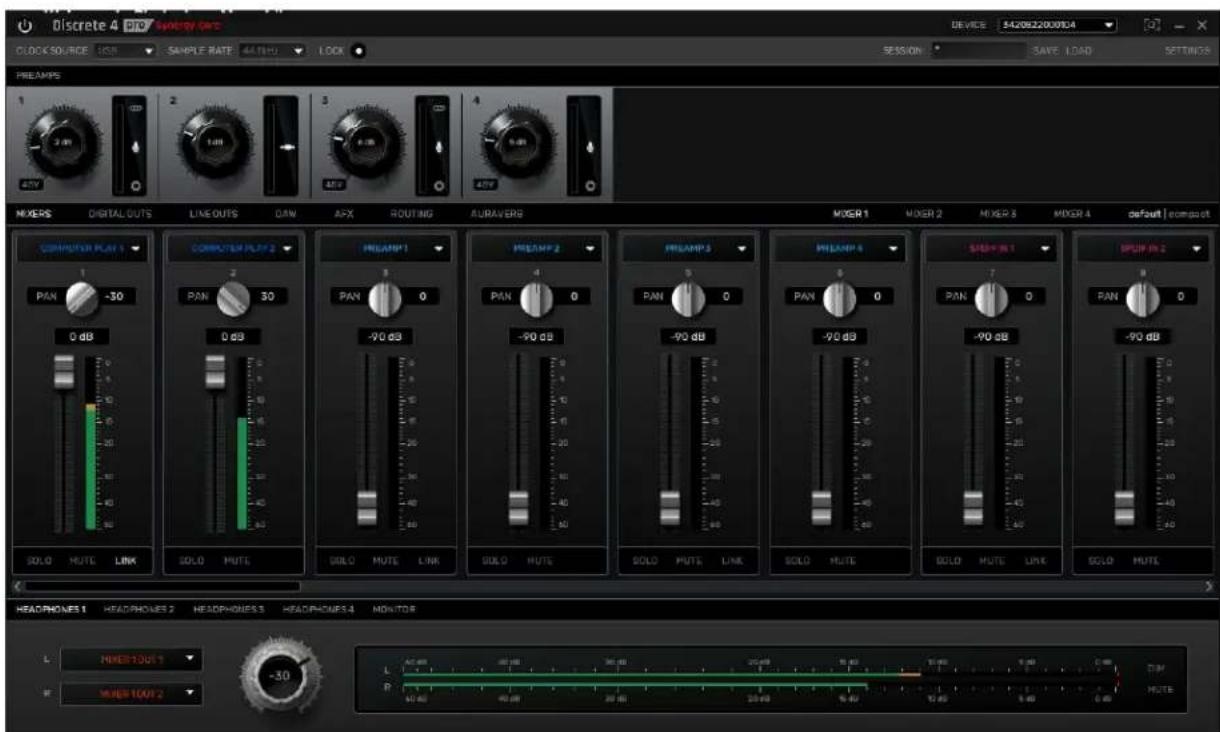Image resolution: width=1220 pixels, height=732 pixels.
Task: Open the AuraVerb tab
Action: pyautogui.click(x=496, y=214)
